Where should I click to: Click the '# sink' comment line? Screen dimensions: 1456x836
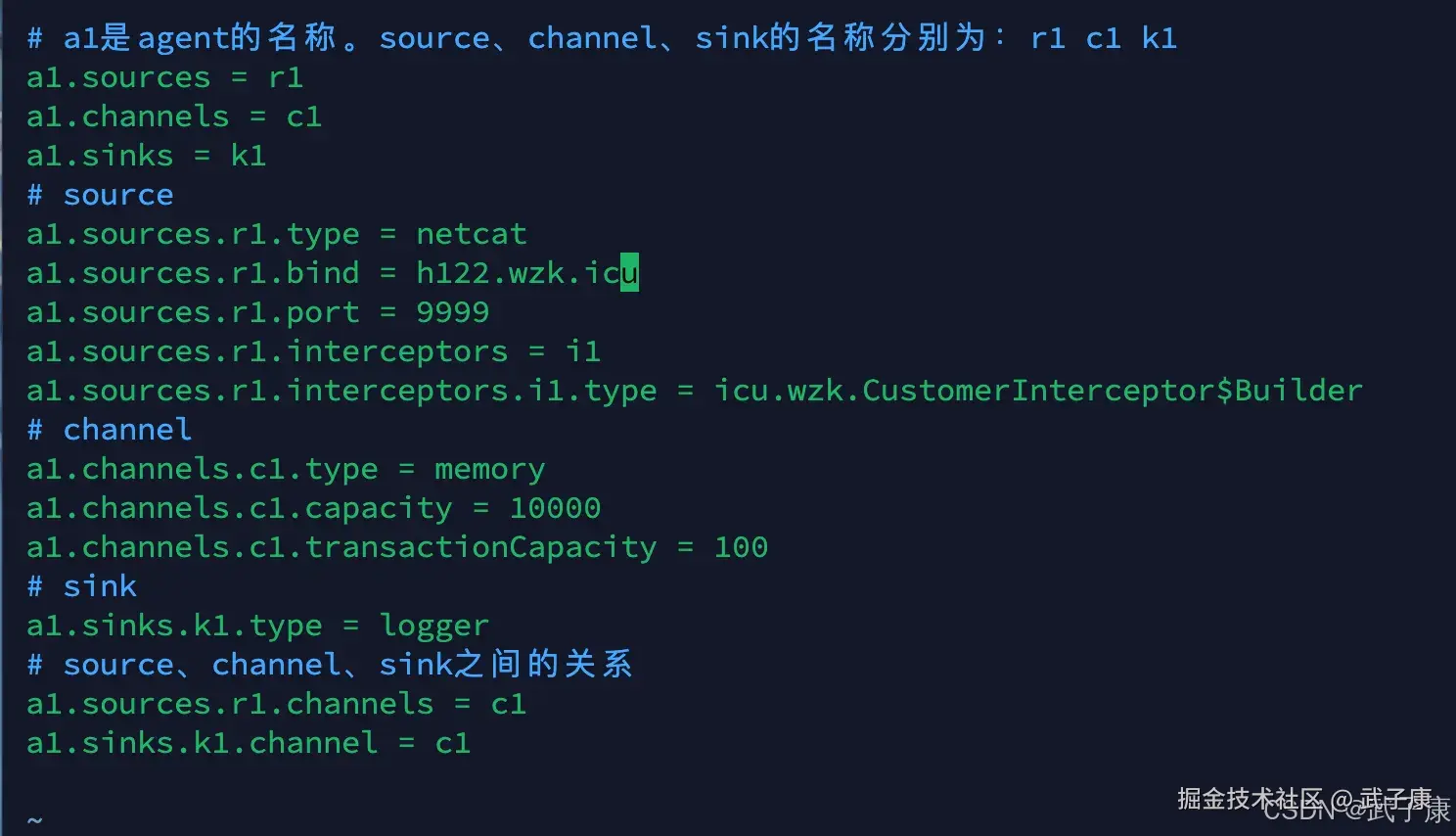tap(82, 586)
